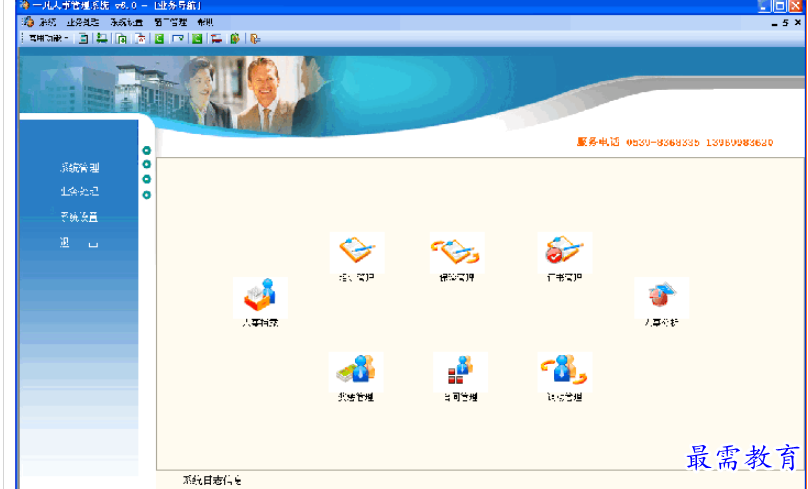Open the clipboard with red checkmark icon
The height and width of the screenshot is (489, 808).
pyautogui.click(x=564, y=252)
